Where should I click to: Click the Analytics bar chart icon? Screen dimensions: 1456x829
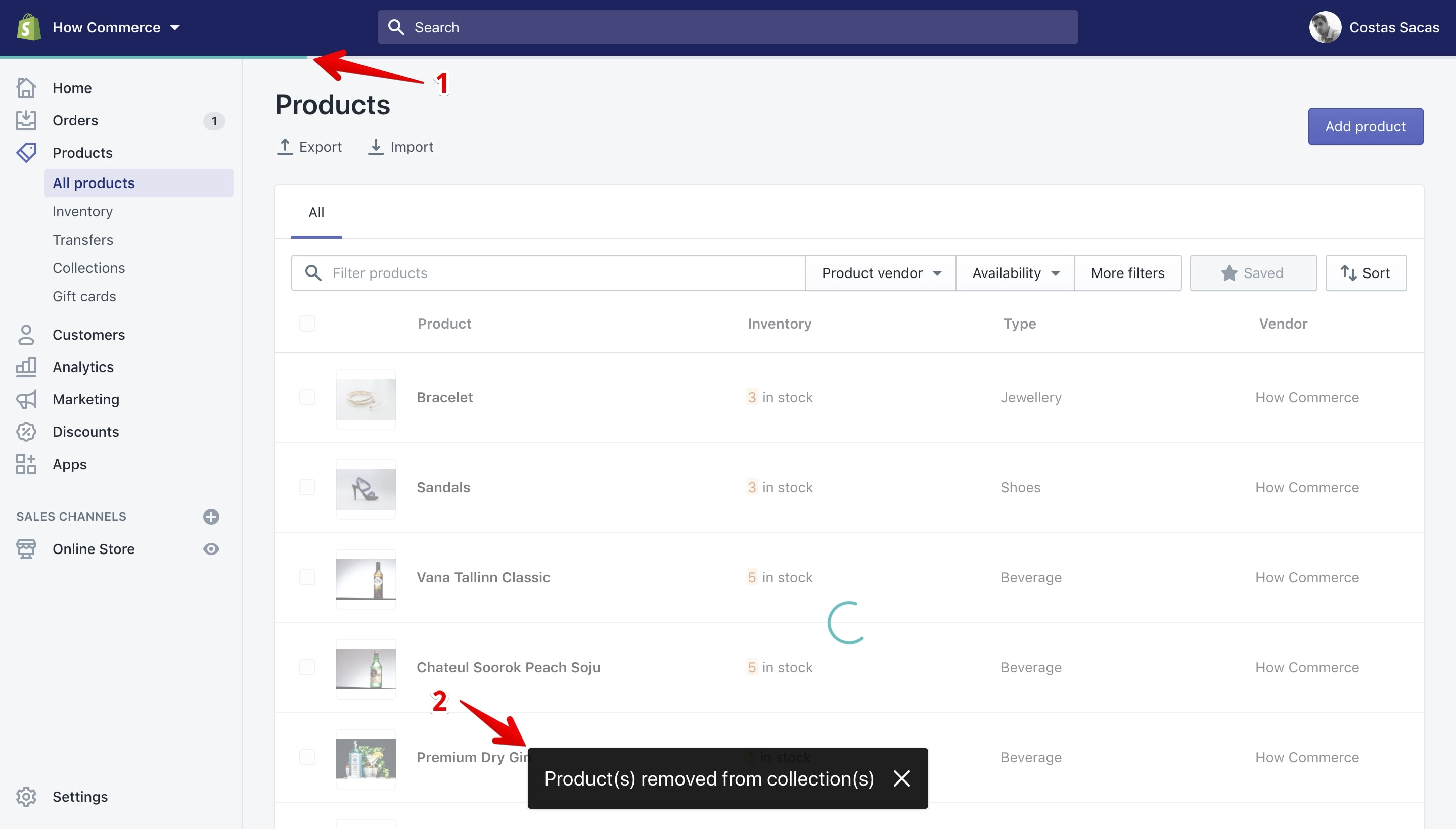point(26,366)
